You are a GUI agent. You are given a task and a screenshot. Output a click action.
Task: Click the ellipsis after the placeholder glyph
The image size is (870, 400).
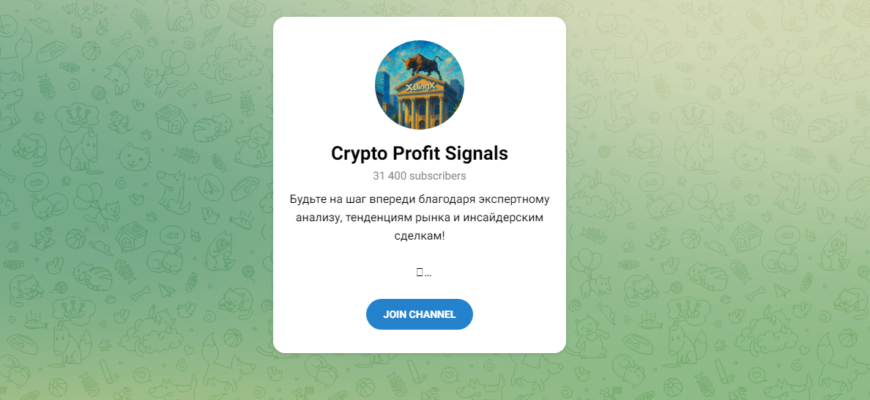[428, 274]
